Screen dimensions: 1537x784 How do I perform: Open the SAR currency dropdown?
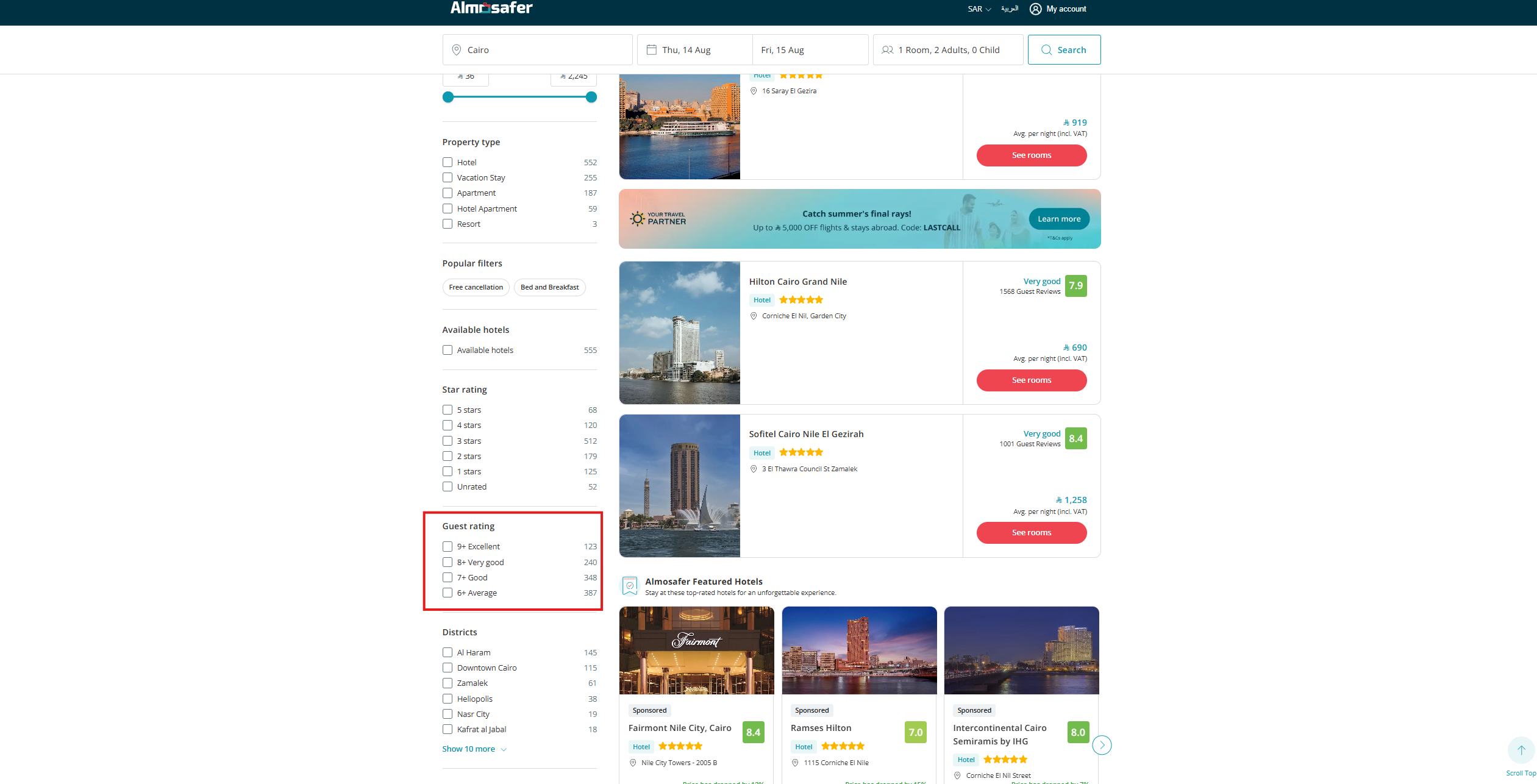(979, 9)
